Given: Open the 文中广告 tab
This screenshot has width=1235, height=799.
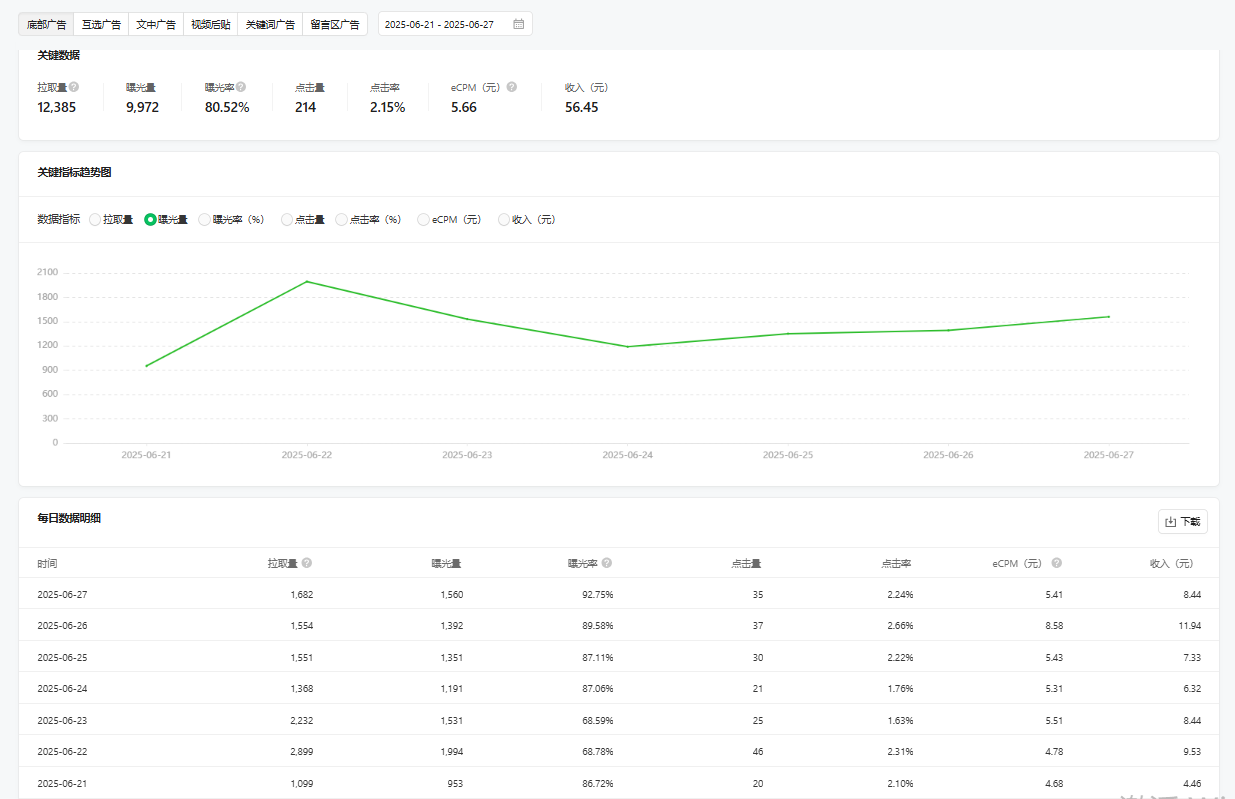Looking at the screenshot, I should click(x=156, y=24).
